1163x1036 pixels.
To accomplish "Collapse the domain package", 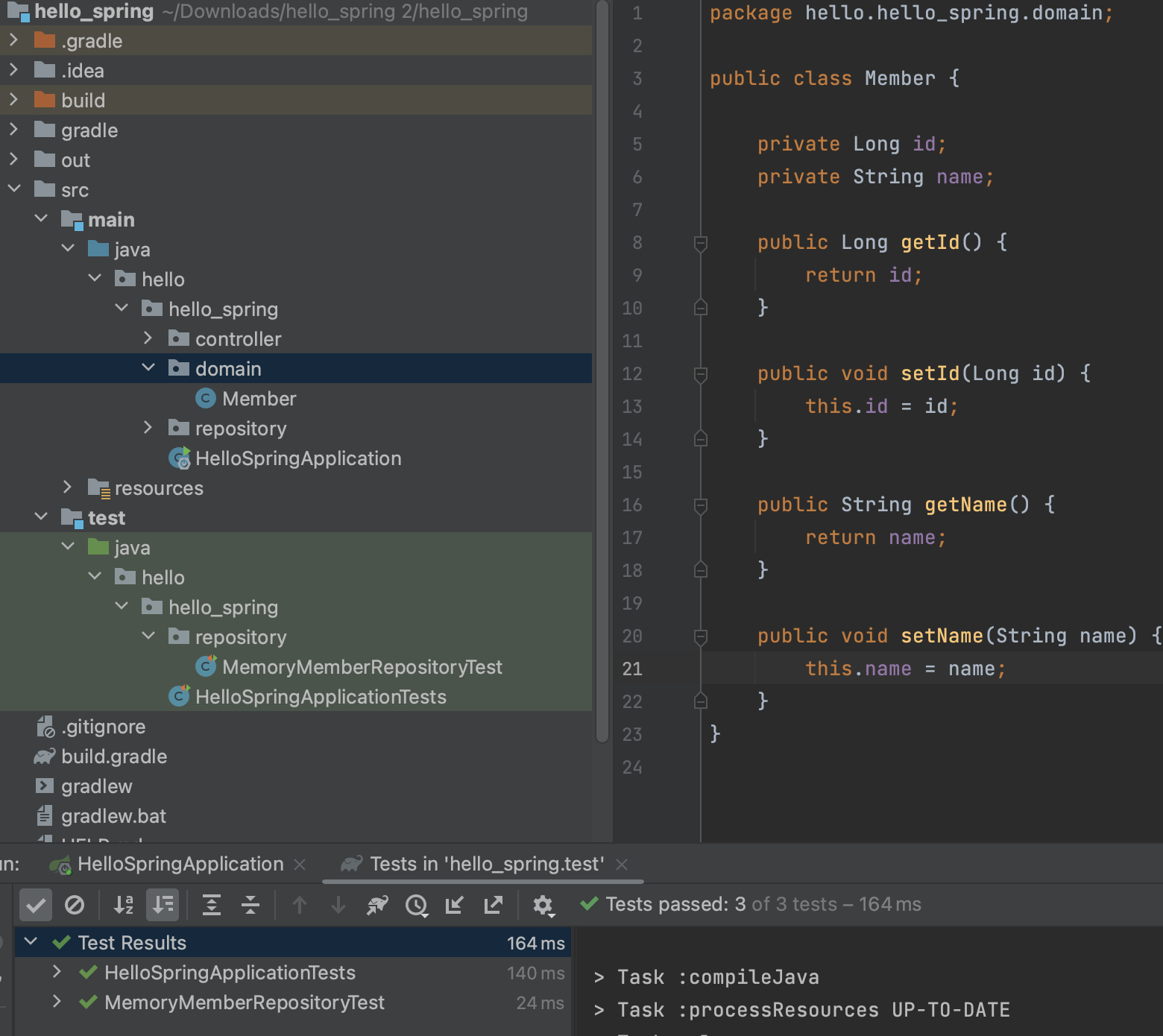I will (148, 368).
